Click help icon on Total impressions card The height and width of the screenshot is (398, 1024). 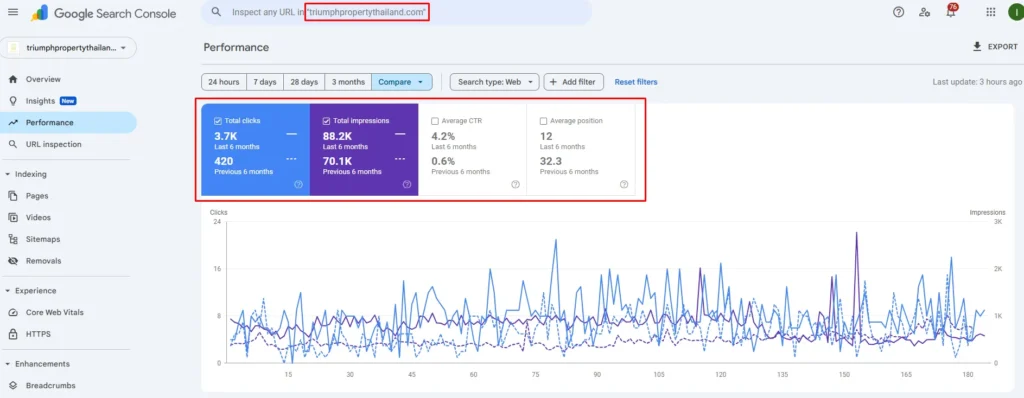click(407, 184)
